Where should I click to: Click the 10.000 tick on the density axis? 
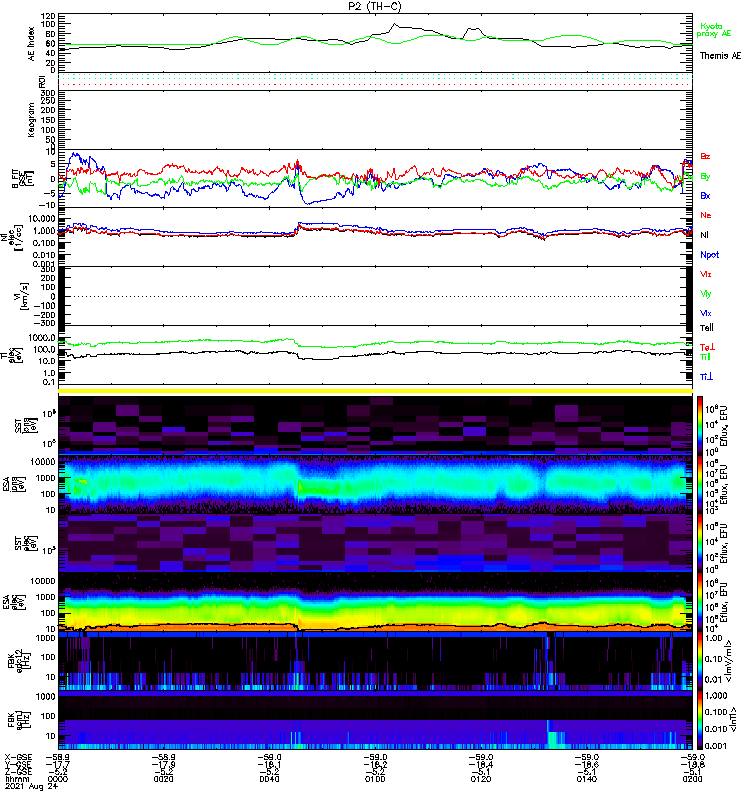43,219
